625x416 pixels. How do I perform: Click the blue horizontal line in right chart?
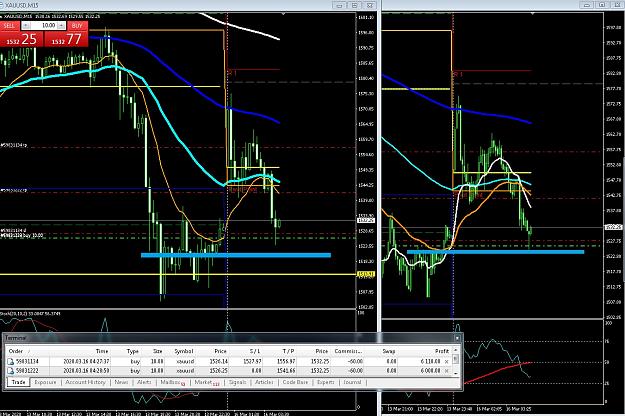[495, 252]
